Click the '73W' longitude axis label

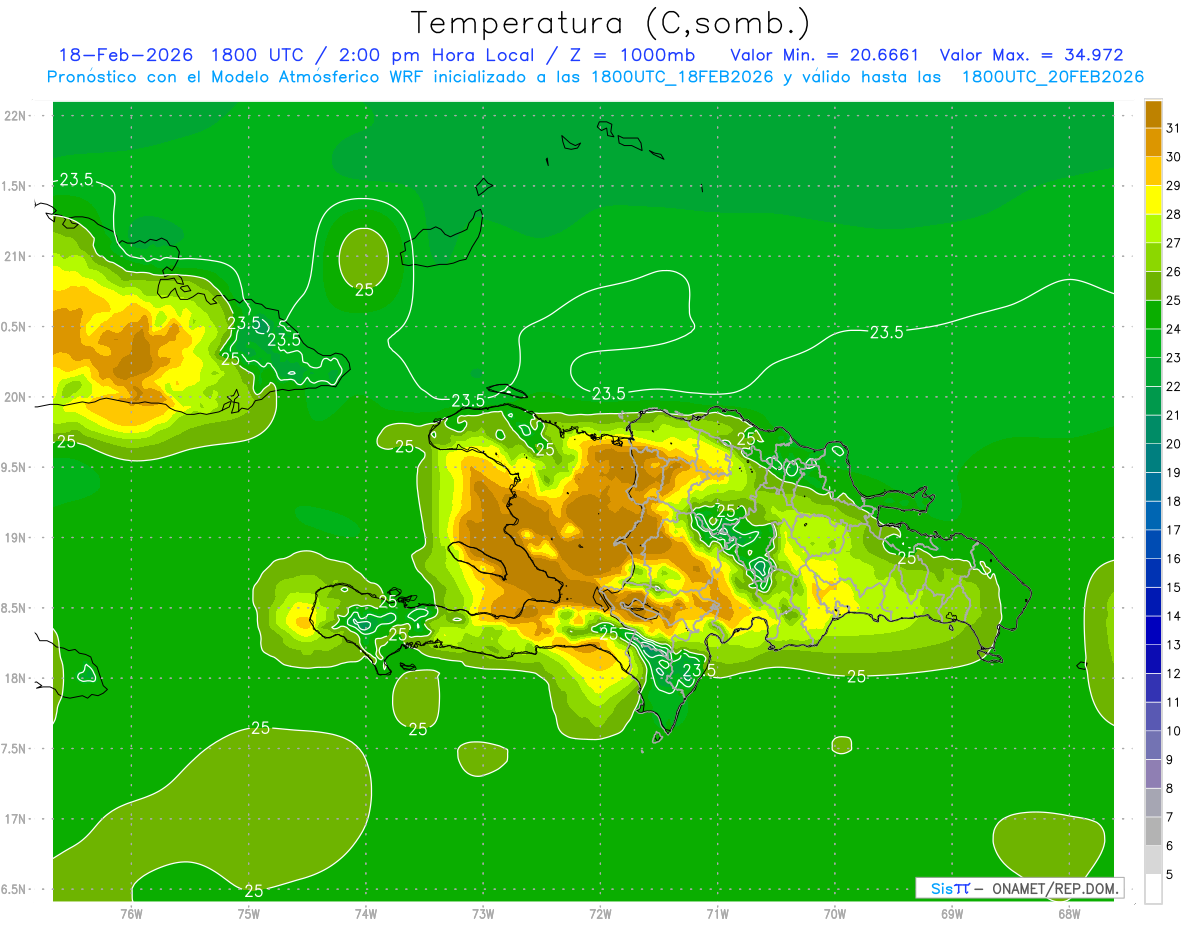[483, 912]
